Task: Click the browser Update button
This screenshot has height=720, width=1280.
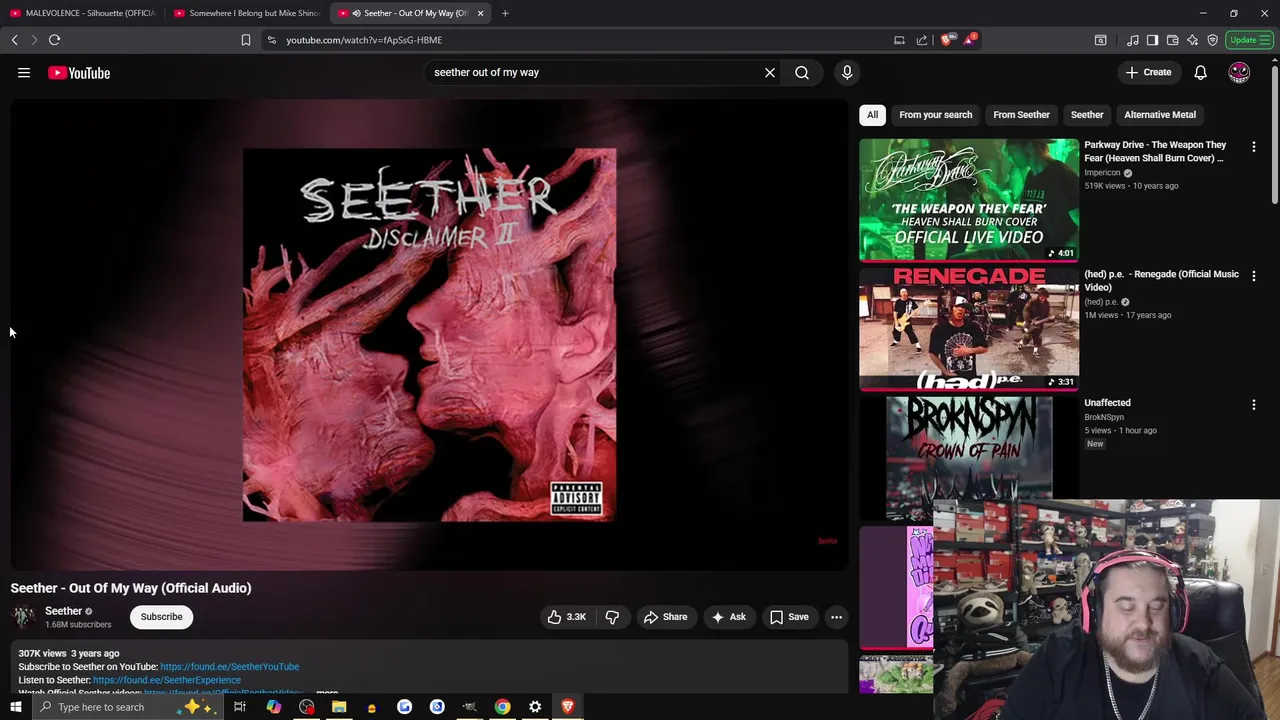Action: point(1249,40)
